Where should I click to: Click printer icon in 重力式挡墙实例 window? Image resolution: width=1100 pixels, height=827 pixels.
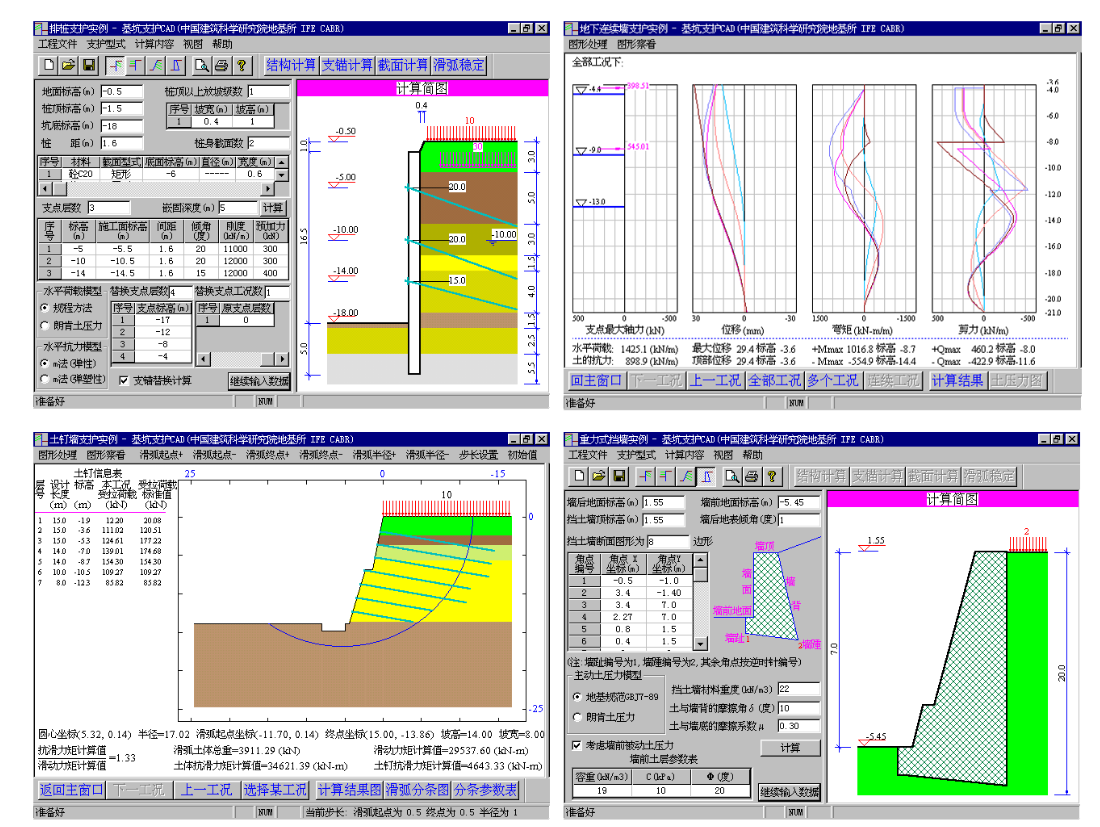[752, 476]
